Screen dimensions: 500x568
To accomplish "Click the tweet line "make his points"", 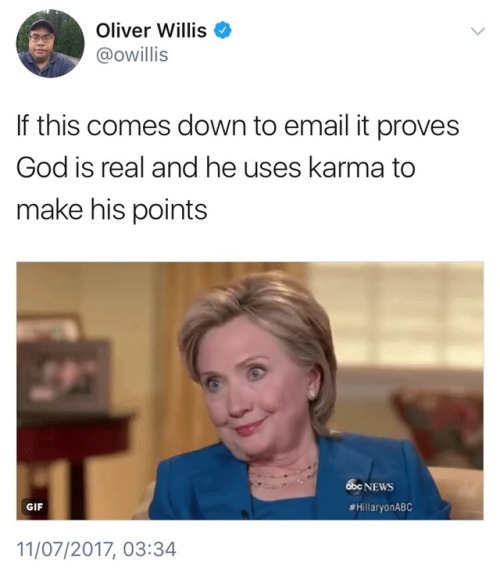I will point(112,210).
